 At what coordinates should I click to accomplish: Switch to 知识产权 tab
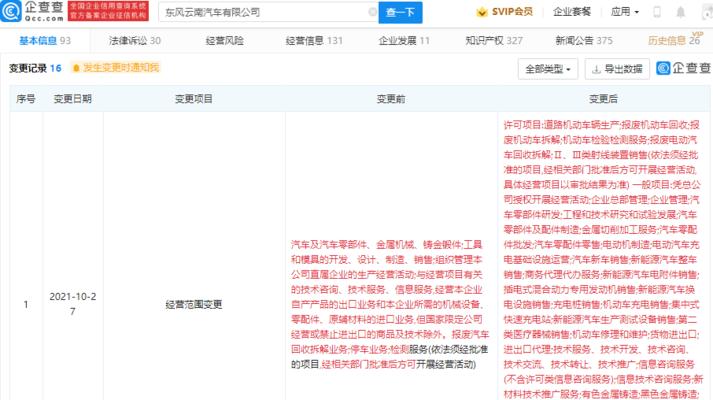[x=494, y=40]
